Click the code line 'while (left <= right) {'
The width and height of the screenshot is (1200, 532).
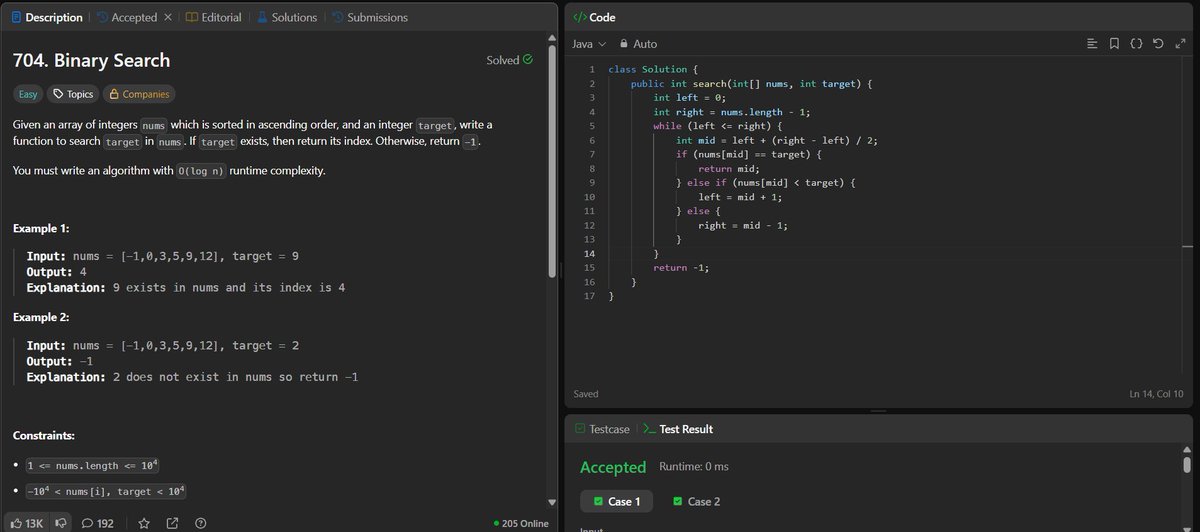tap(716, 126)
